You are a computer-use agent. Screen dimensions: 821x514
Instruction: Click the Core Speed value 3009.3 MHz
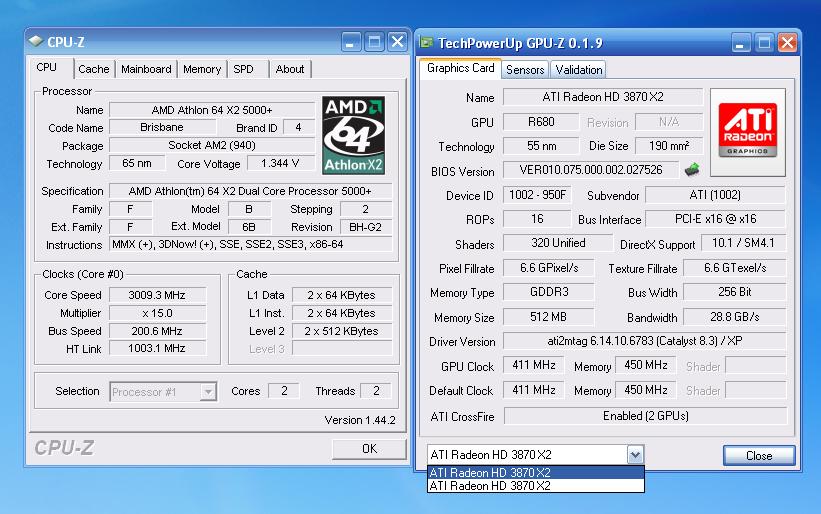(157, 295)
